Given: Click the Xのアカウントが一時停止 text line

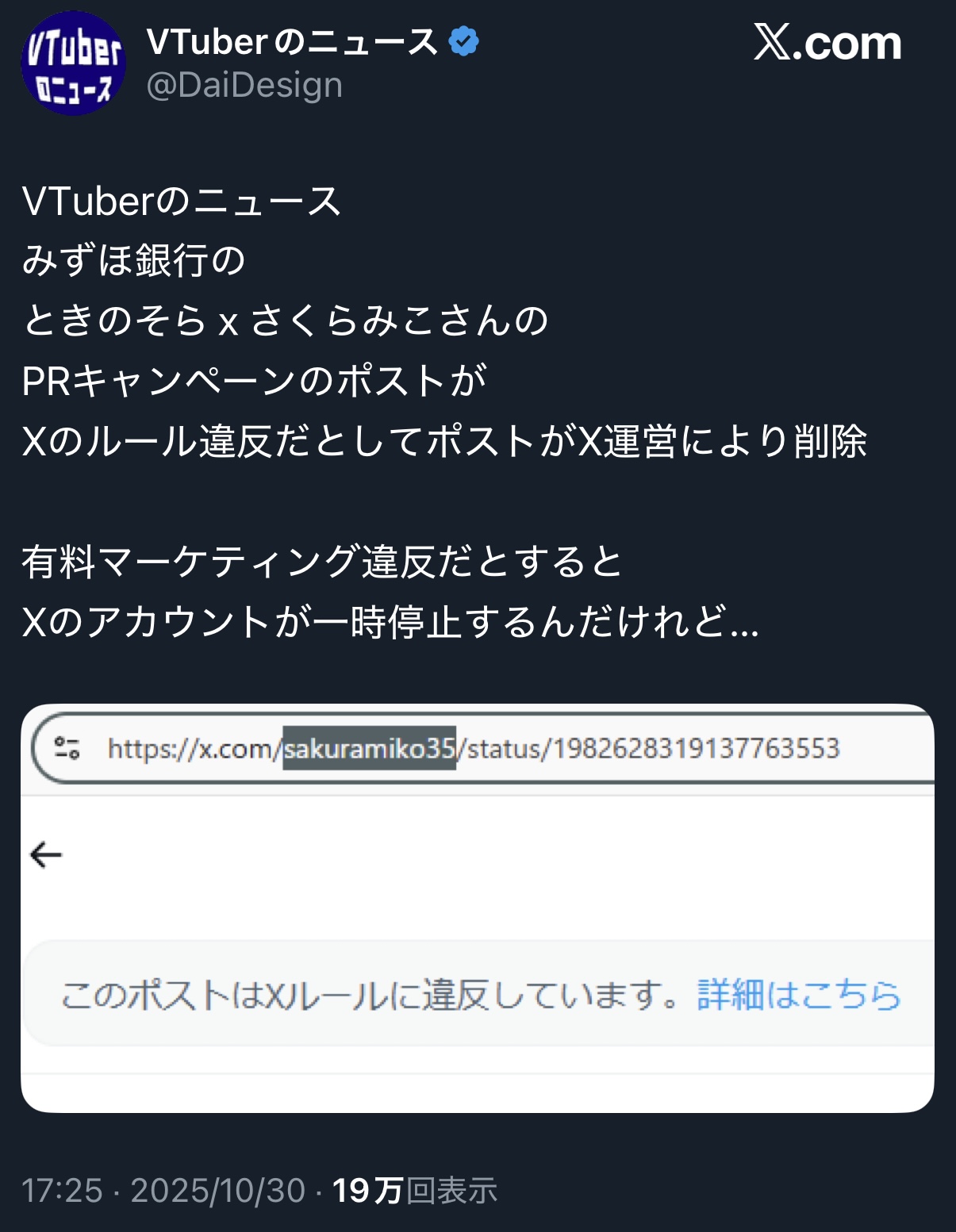Looking at the screenshot, I should point(390,622).
